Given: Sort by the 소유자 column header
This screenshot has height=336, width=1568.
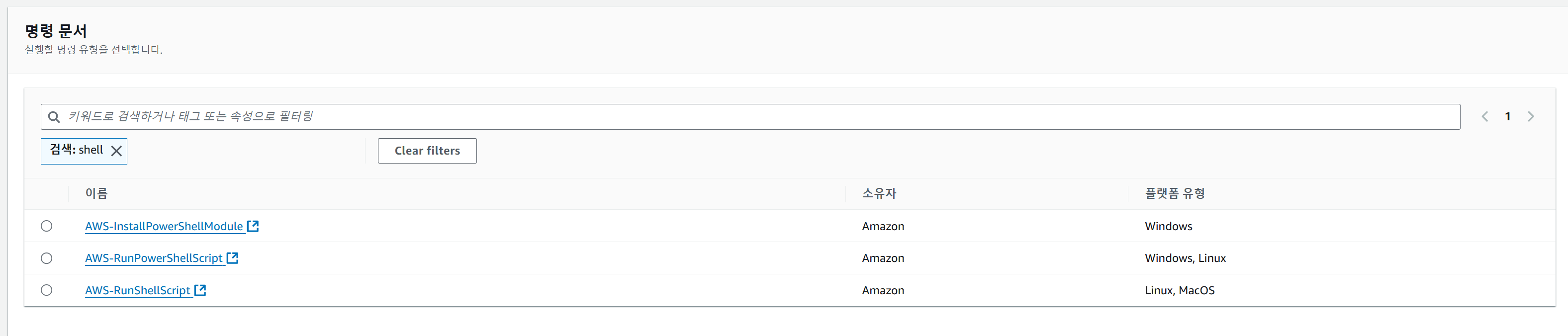Looking at the screenshot, I should (879, 193).
